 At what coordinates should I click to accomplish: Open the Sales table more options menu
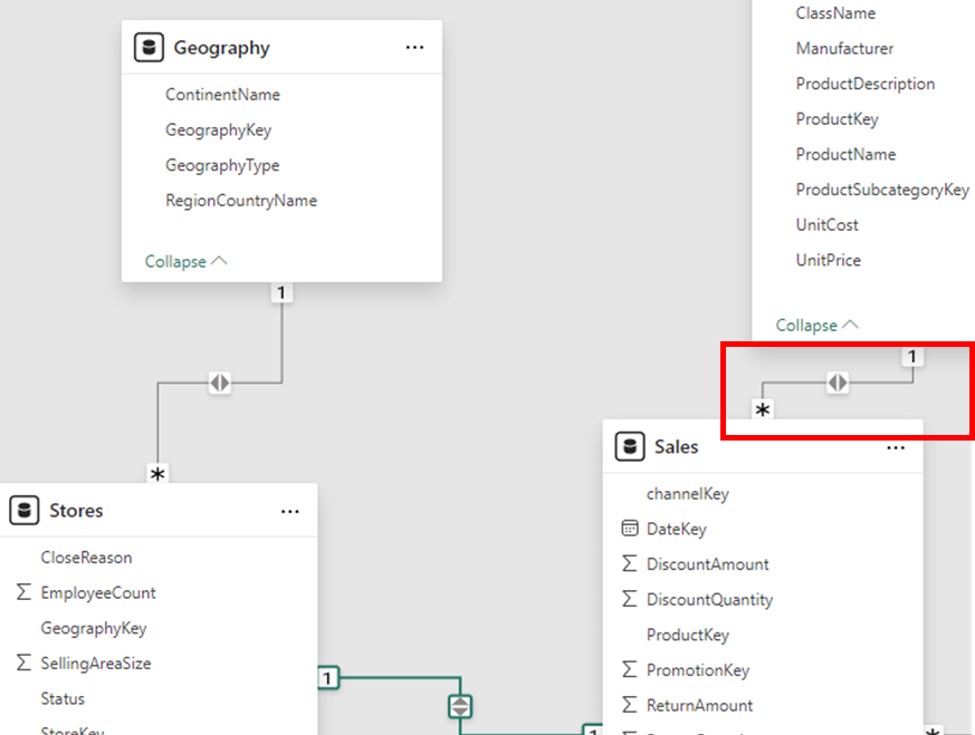(x=895, y=448)
